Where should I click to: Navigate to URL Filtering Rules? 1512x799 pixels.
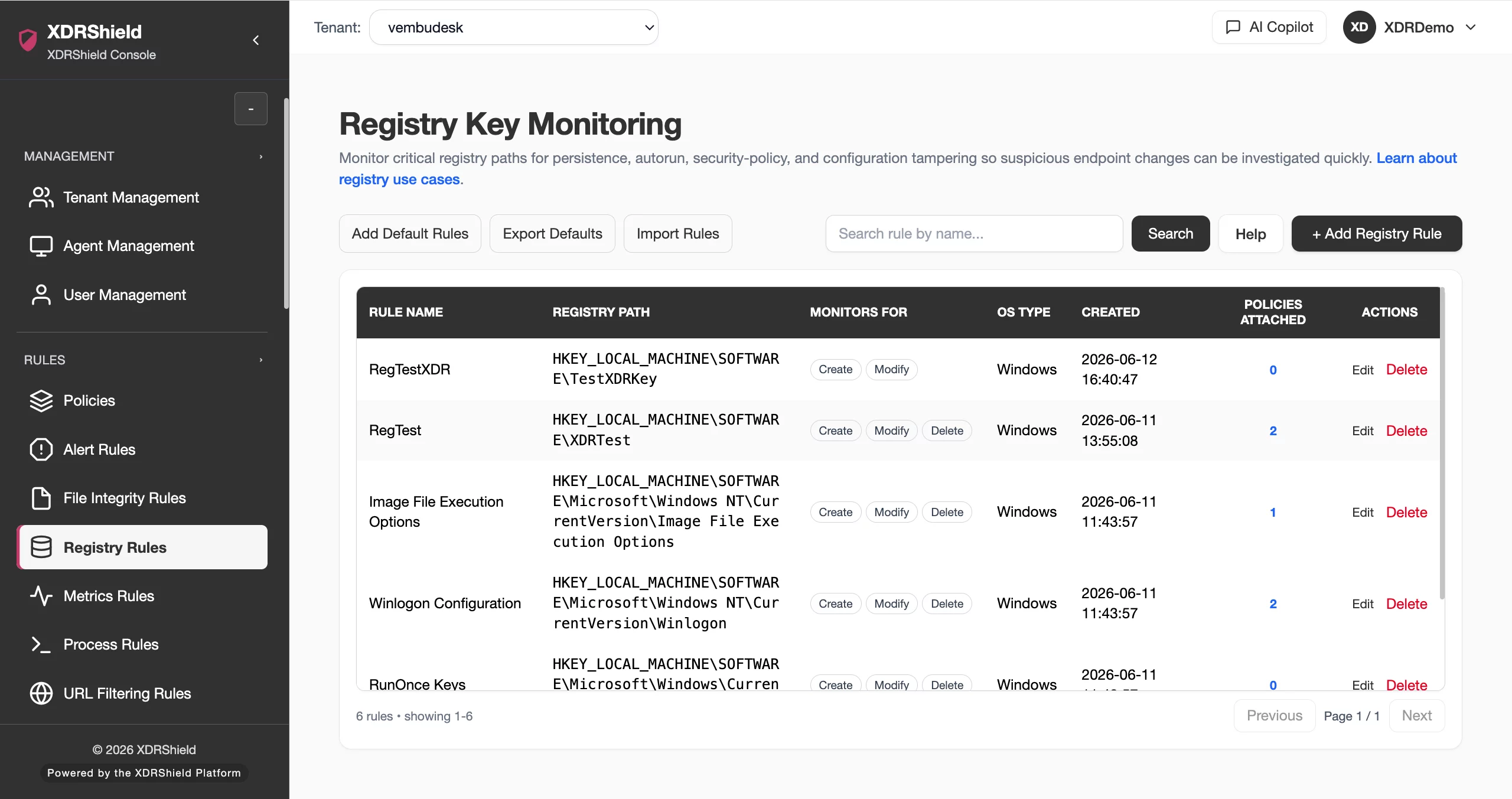[x=142, y=693]
